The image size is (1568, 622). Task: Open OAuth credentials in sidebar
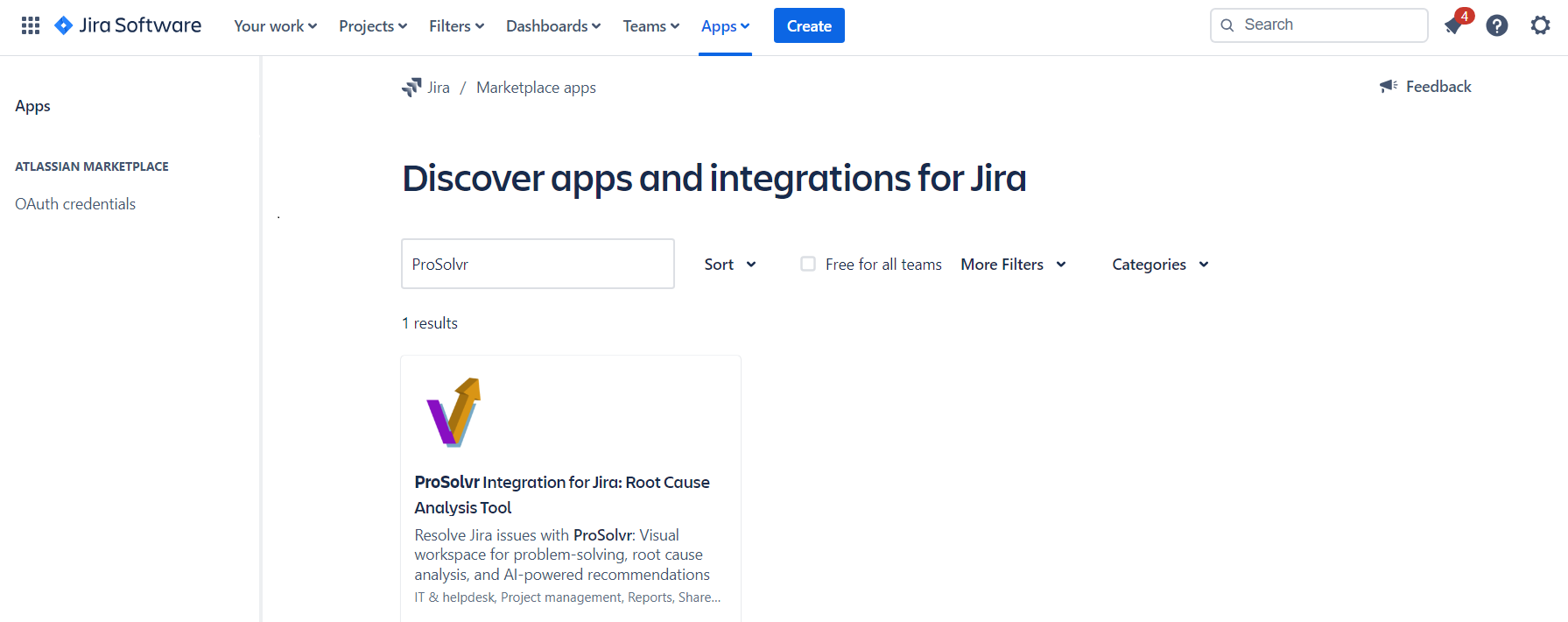pyautogui.click(x=75, y=204)
